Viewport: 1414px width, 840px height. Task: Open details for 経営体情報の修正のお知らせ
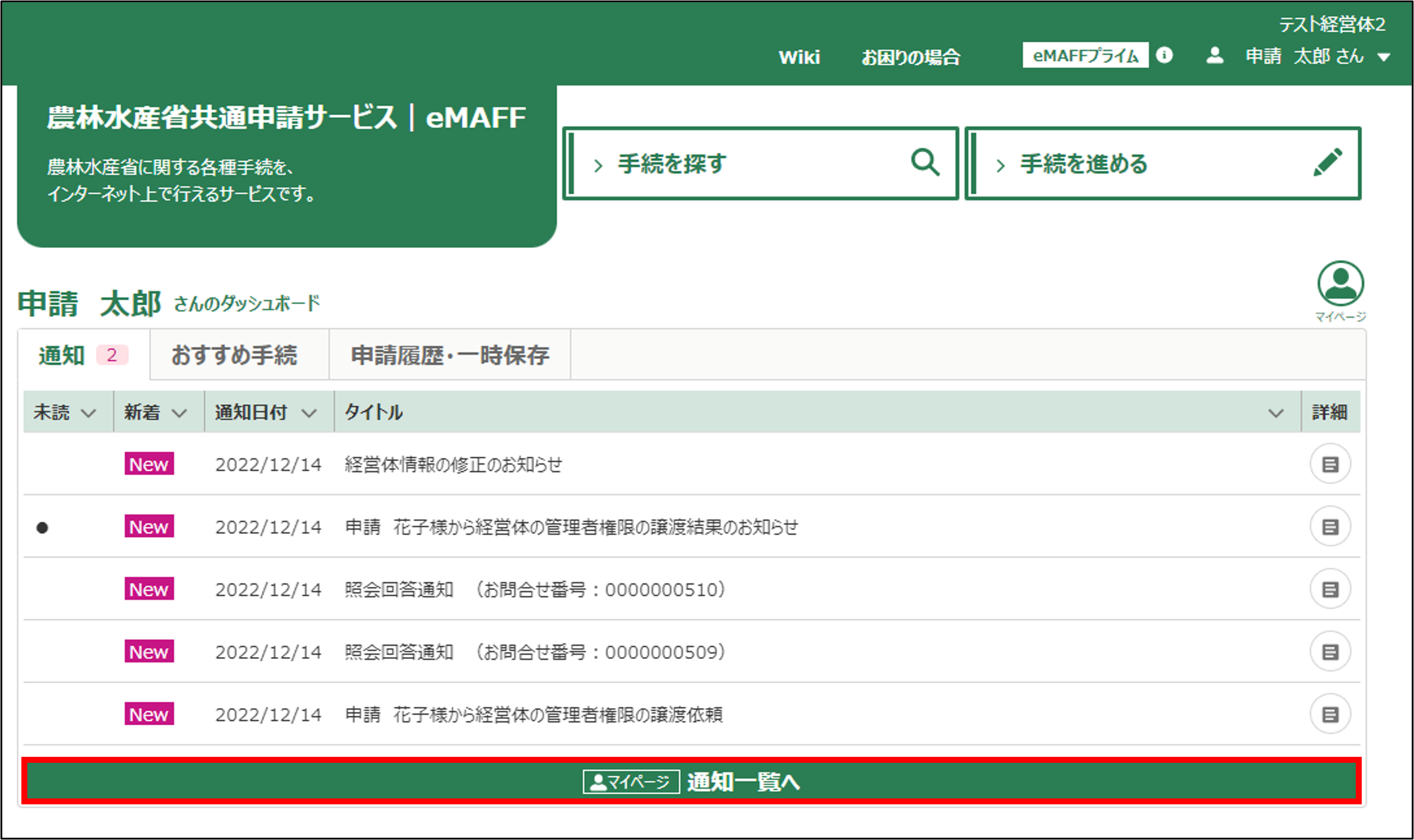(1330, 464)
